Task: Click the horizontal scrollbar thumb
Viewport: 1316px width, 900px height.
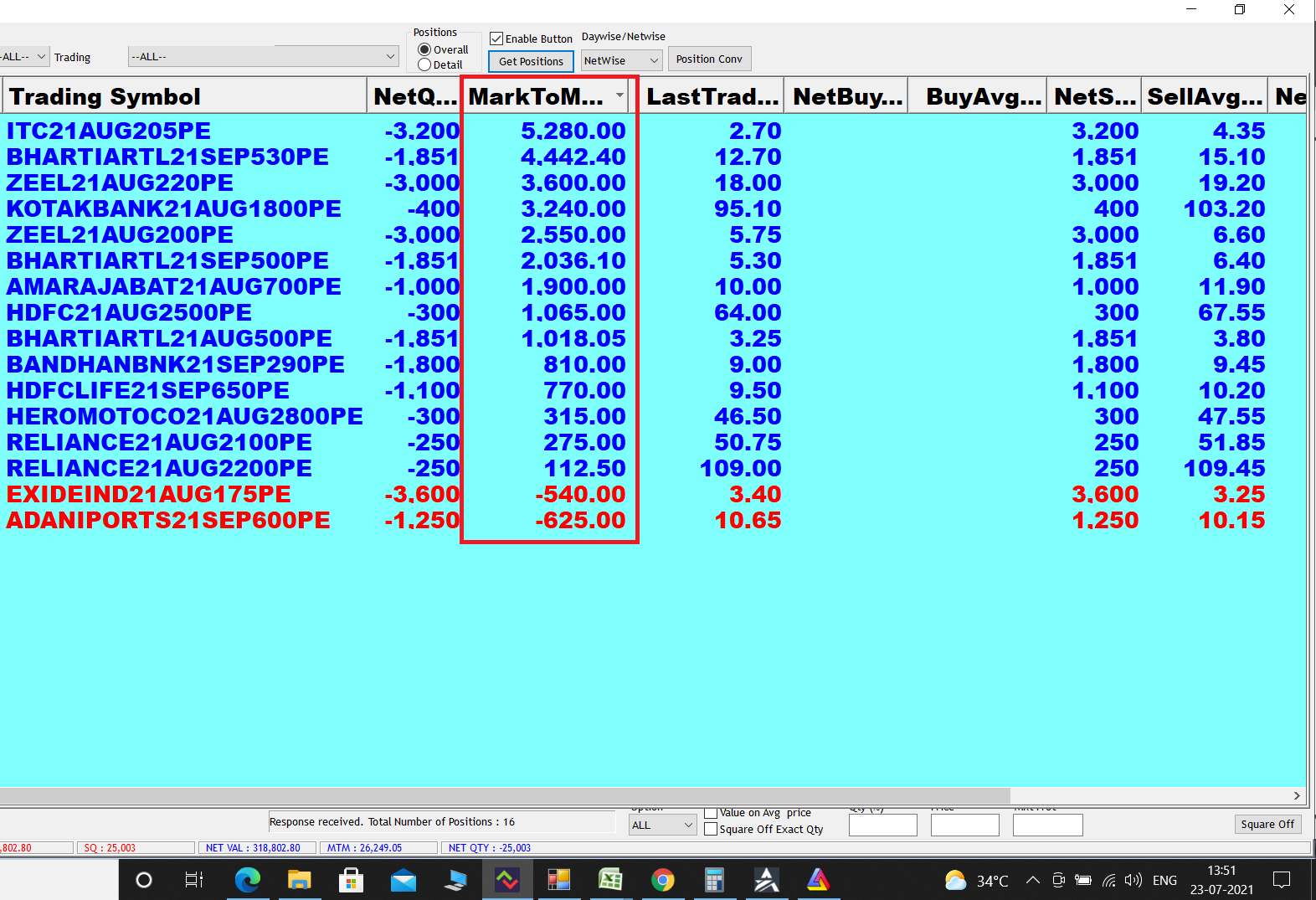Action: click(505, 795)
